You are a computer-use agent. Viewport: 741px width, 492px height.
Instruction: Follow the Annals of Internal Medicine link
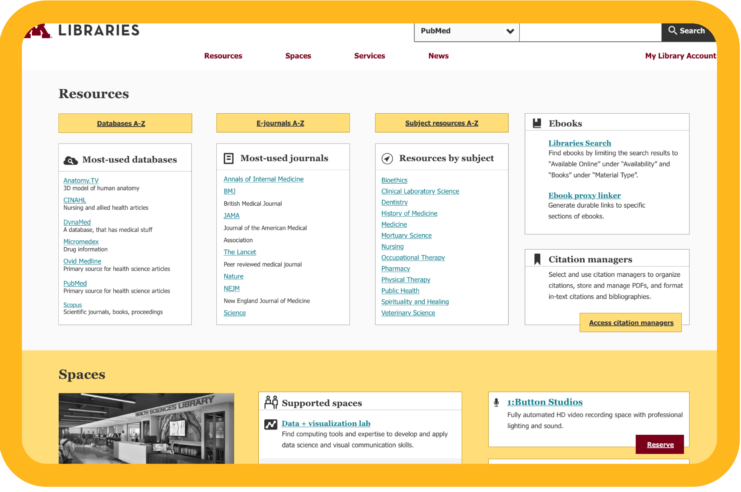[263, 179]
